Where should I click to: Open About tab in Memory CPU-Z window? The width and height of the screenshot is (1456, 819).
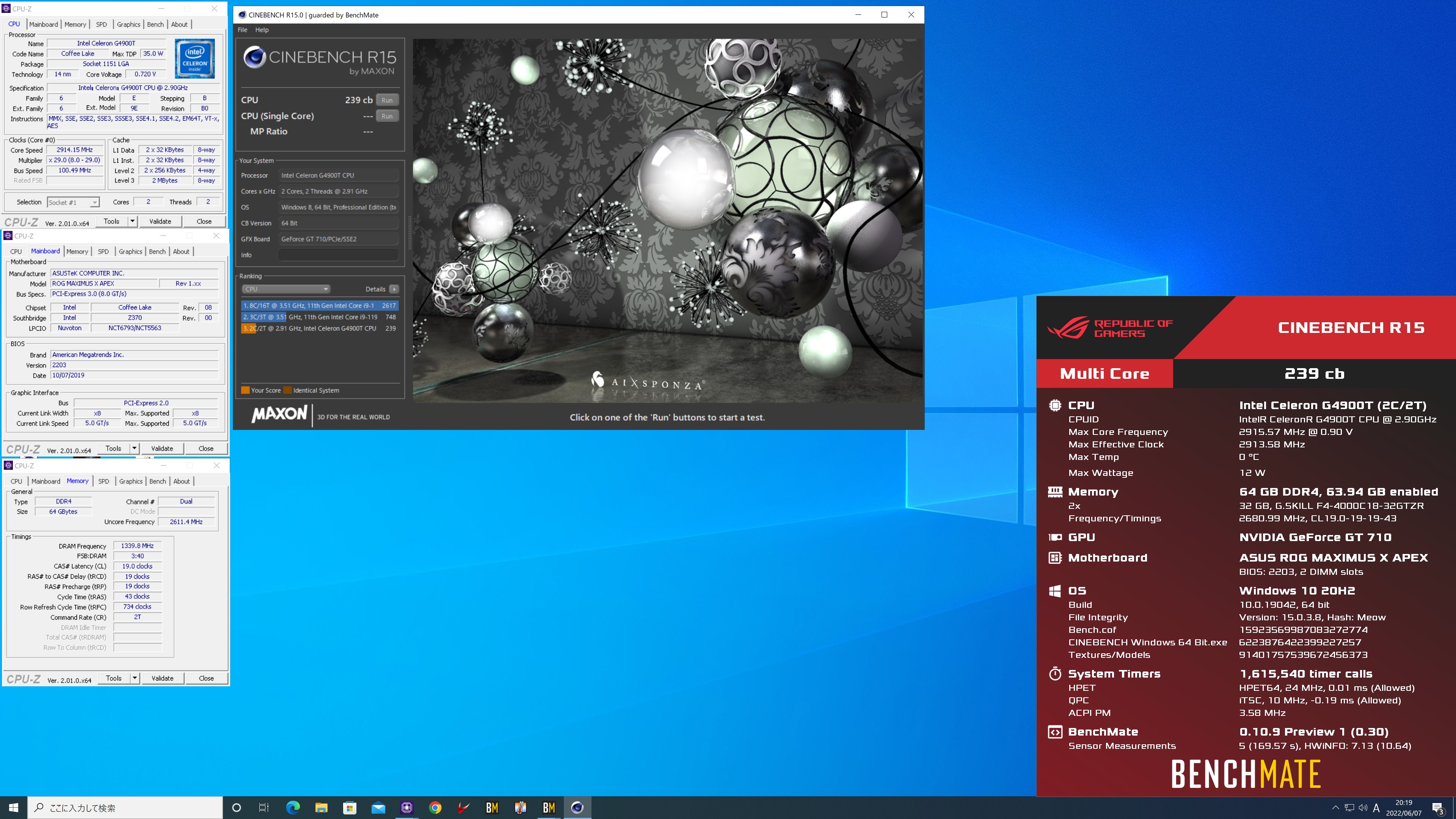[x=182, y=481]
